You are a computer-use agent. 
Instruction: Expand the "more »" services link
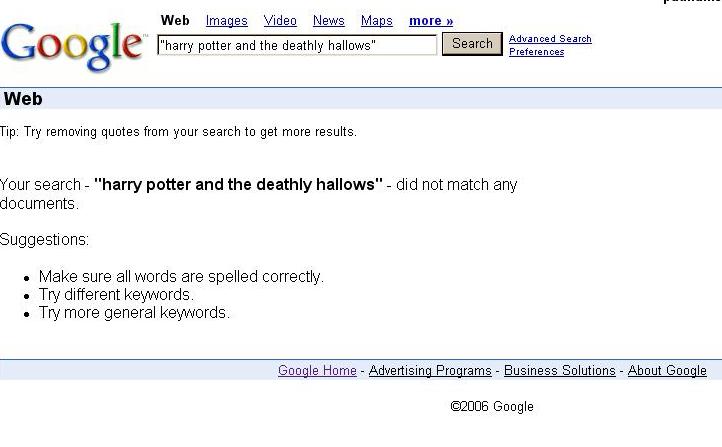pyautogui.click(x=431, y=20)
